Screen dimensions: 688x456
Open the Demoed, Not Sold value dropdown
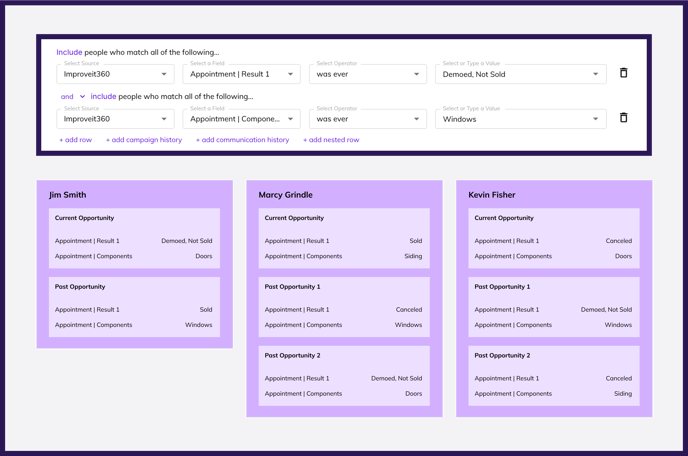coord(521,74)
